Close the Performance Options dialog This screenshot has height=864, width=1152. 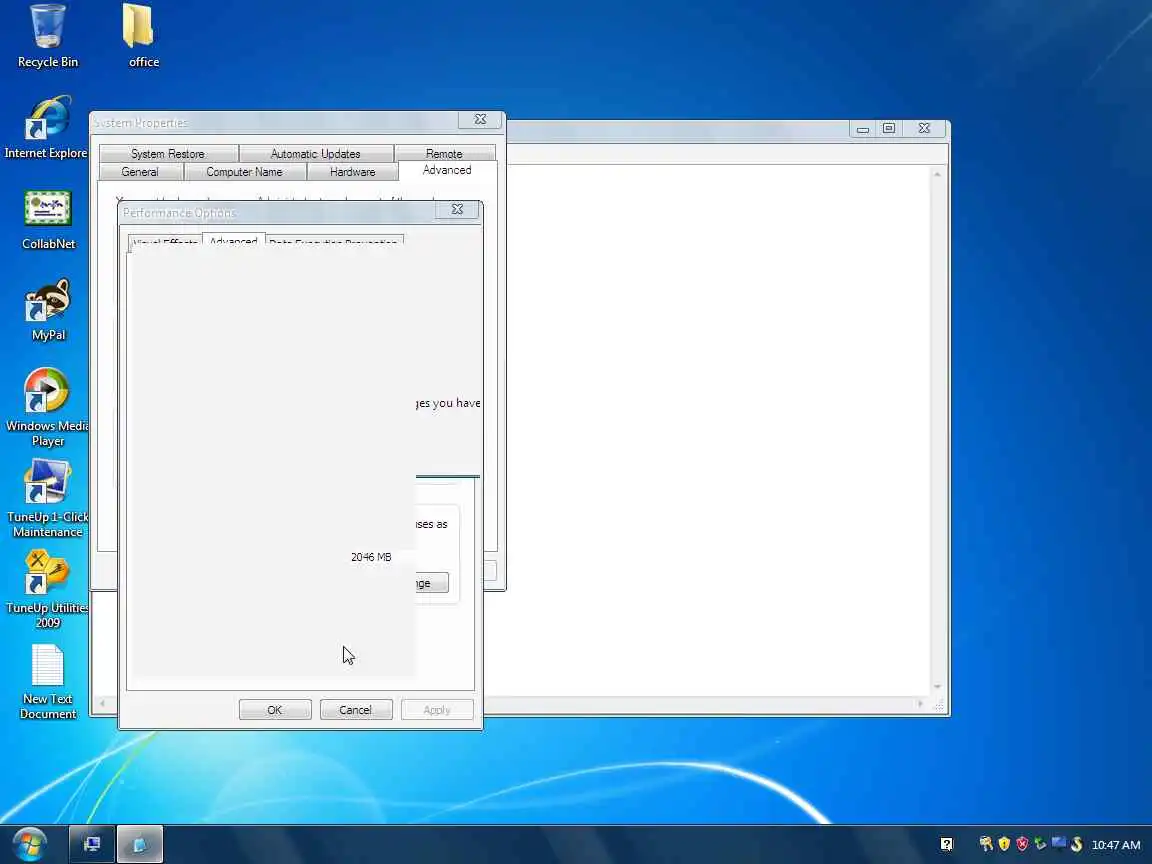pos(457,209)
